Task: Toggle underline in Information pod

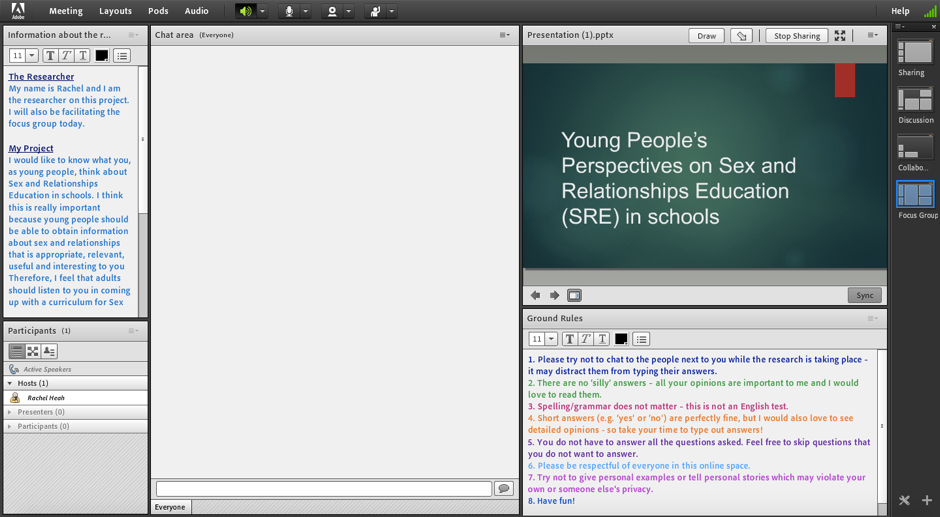Action: point(83,56)
